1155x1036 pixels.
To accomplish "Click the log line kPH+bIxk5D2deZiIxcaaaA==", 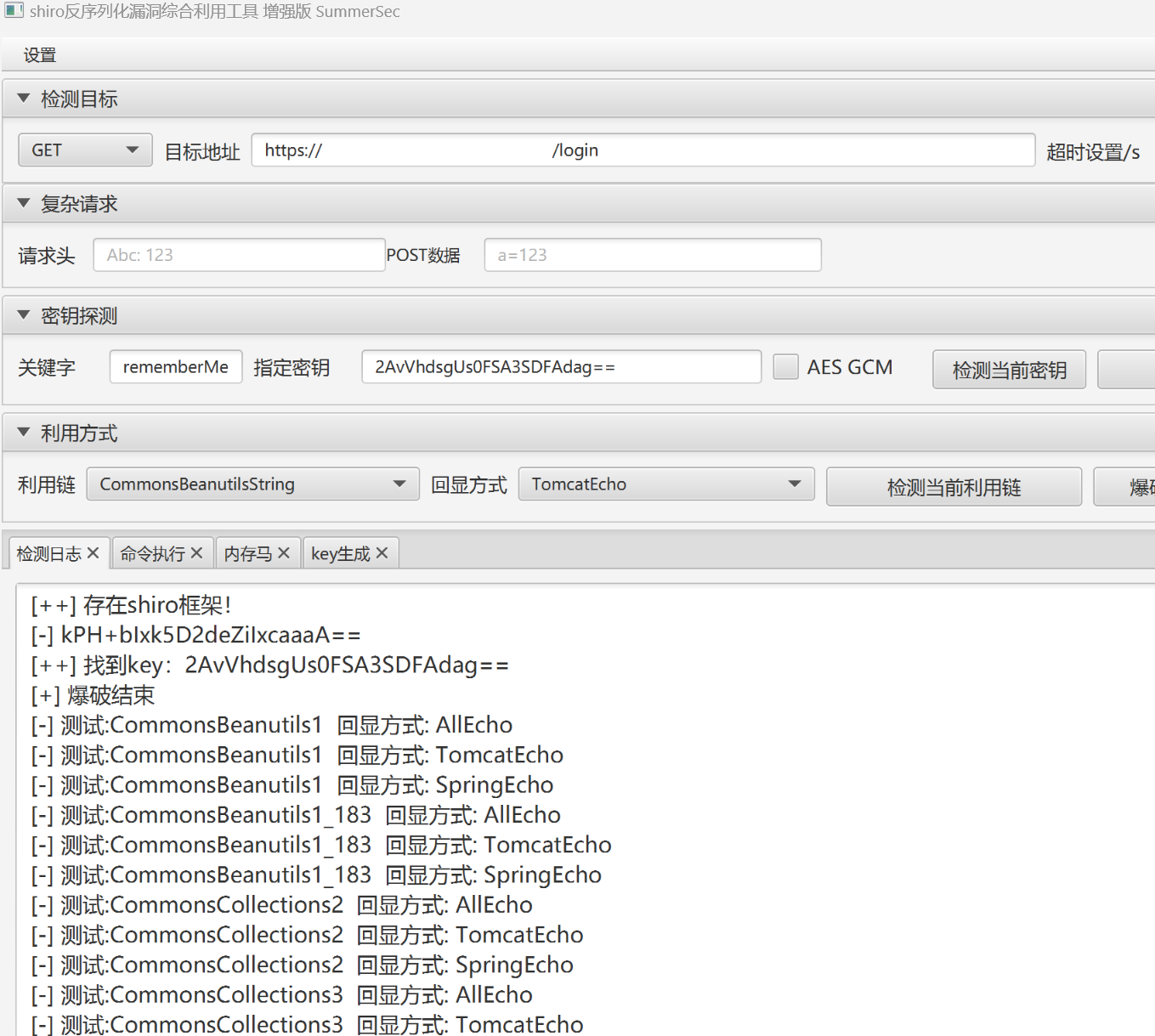I will point(195,635).
